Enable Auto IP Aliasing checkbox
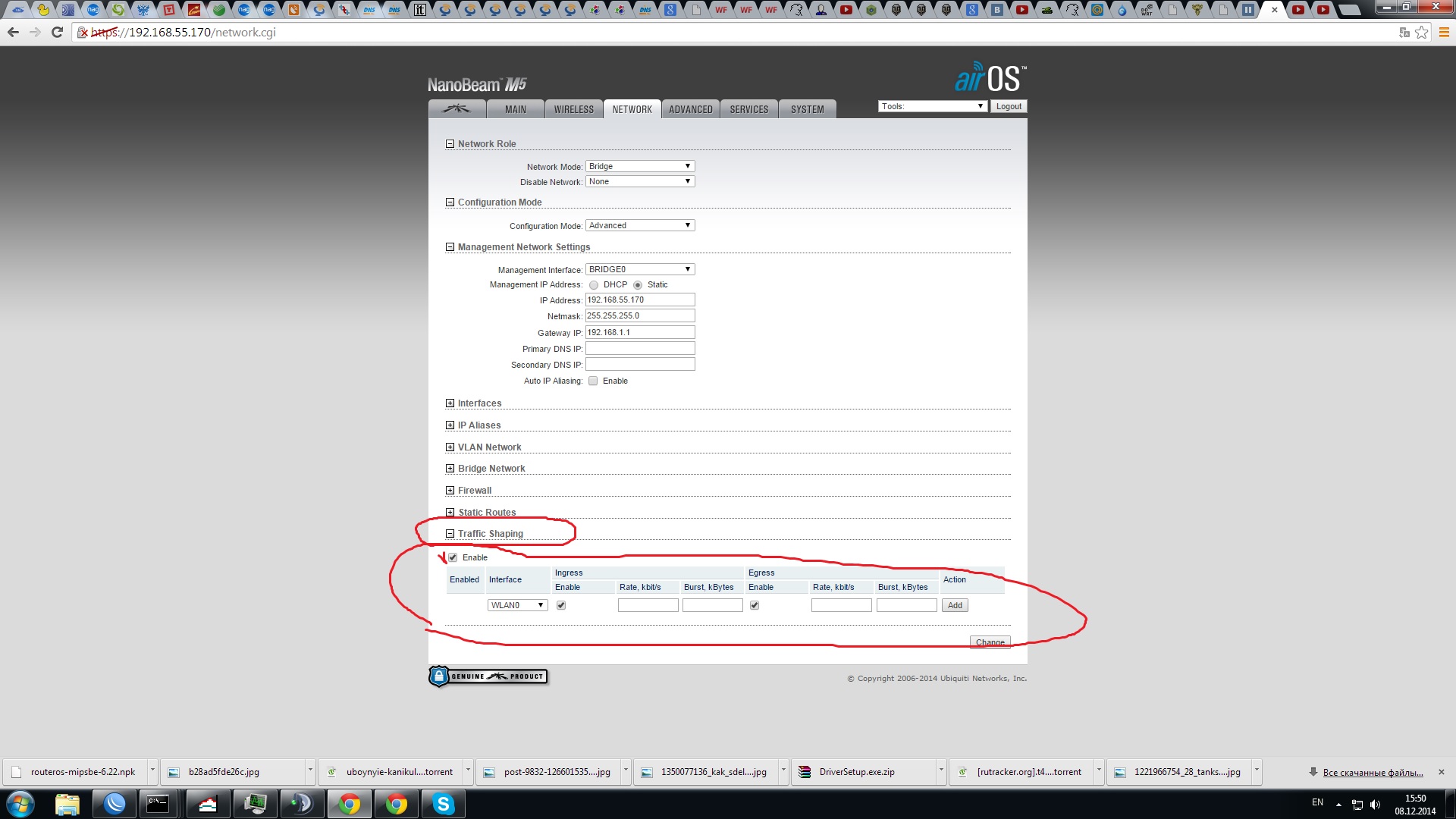This screenshot has width=1456, height=819. coord(593,381)
